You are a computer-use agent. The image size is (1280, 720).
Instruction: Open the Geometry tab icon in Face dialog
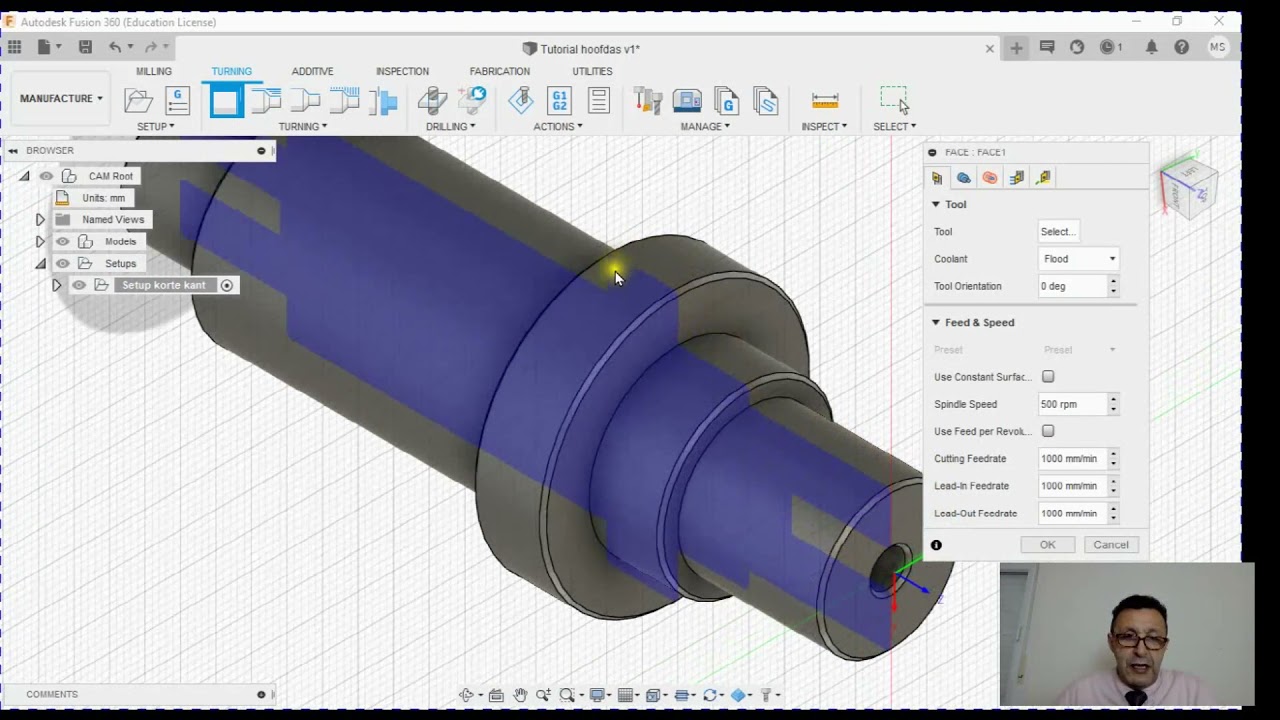[x=964, y=178]
